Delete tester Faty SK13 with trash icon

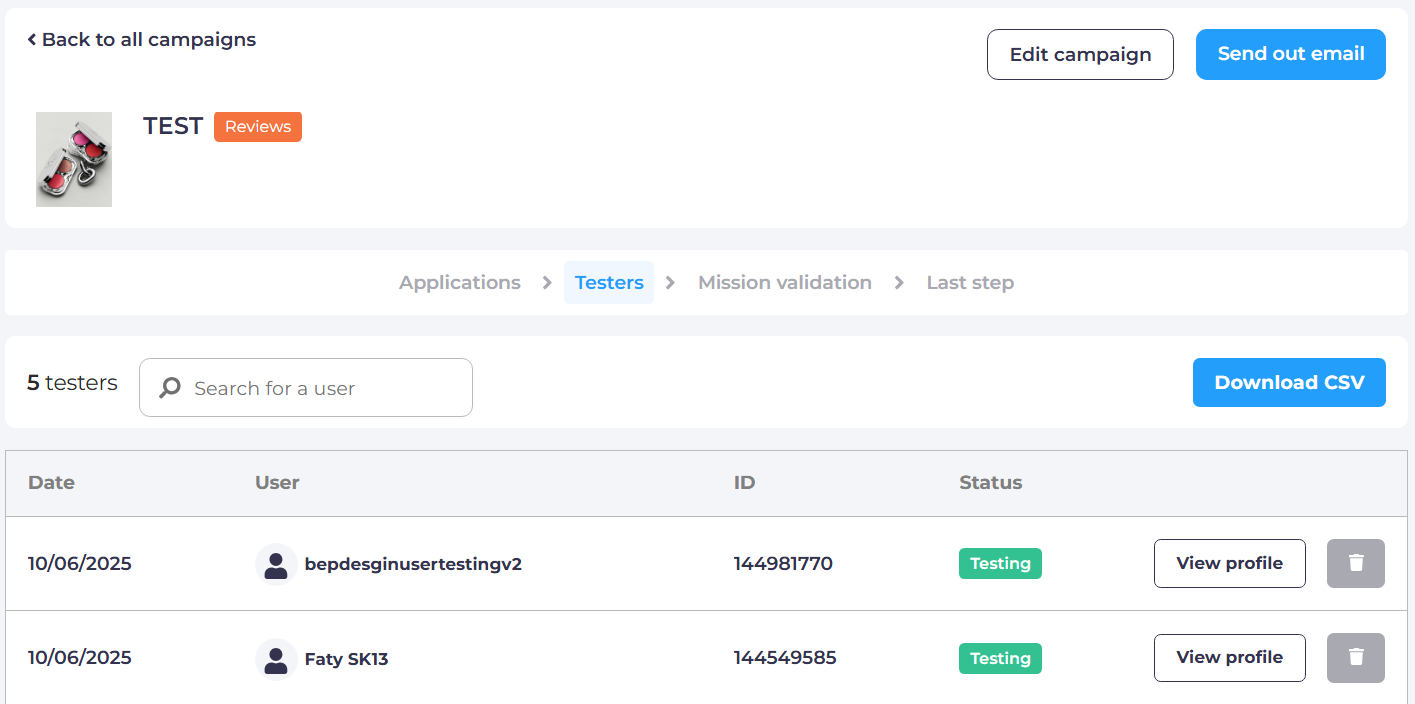coord(1355,657)
